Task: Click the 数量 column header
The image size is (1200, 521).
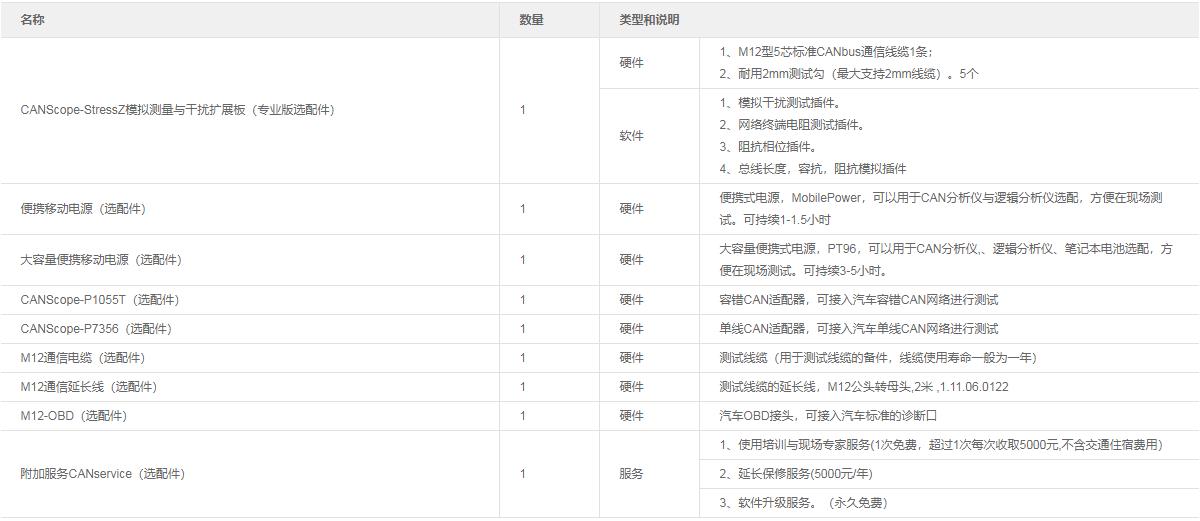Action: click(x=531, y=20)
